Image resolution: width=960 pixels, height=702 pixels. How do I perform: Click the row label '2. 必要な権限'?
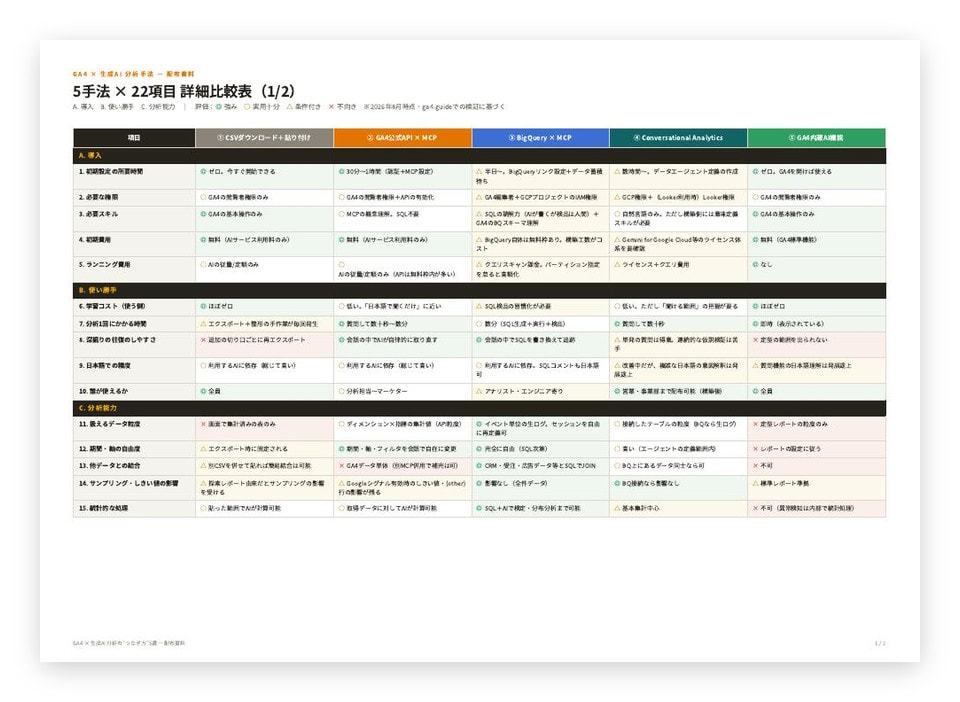coord(99,198)
